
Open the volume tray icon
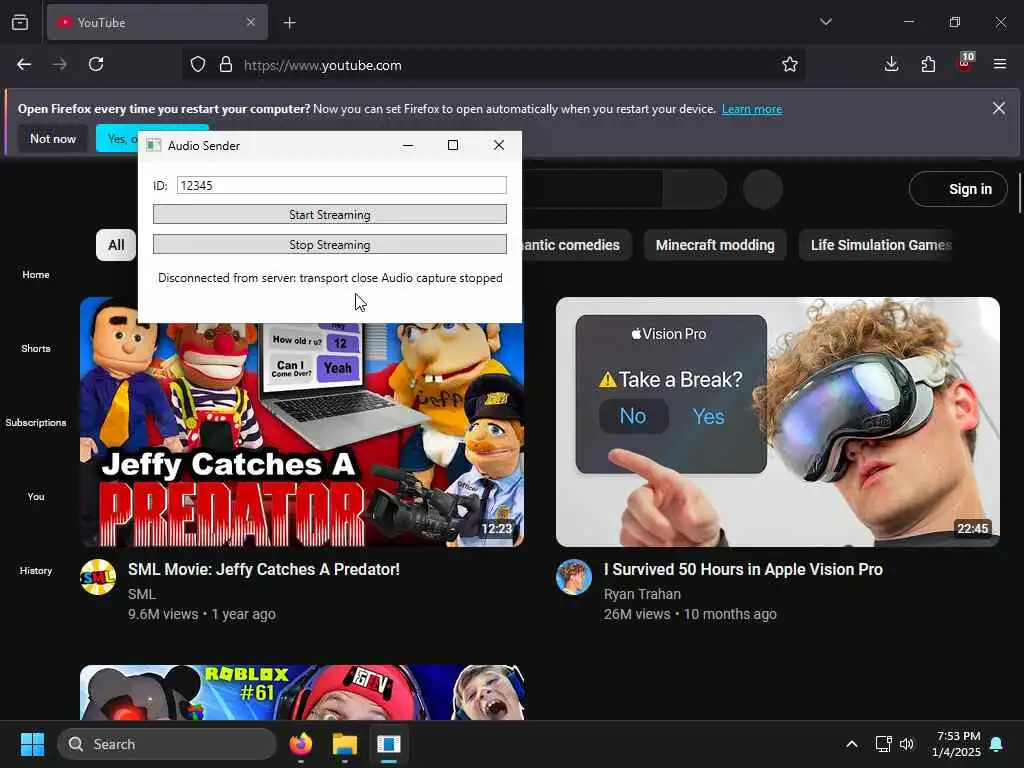click(x=906, y=744)
